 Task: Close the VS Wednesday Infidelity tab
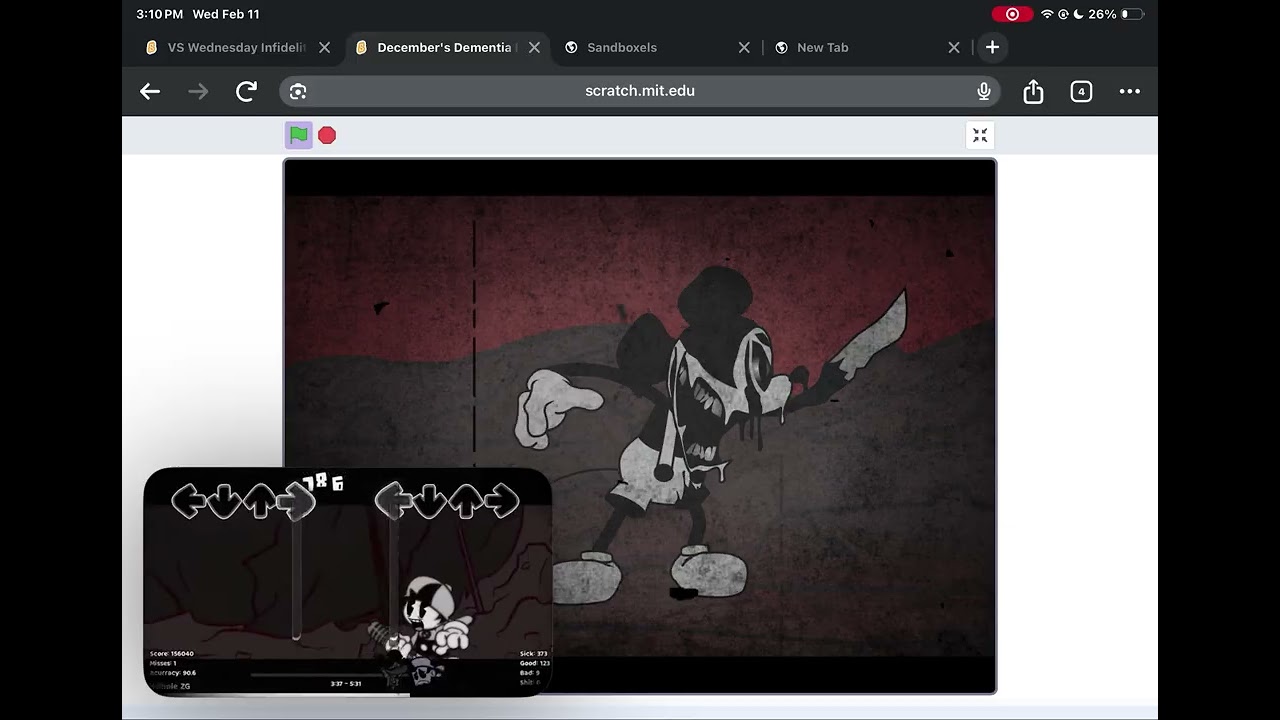click(x=324, y=47)
